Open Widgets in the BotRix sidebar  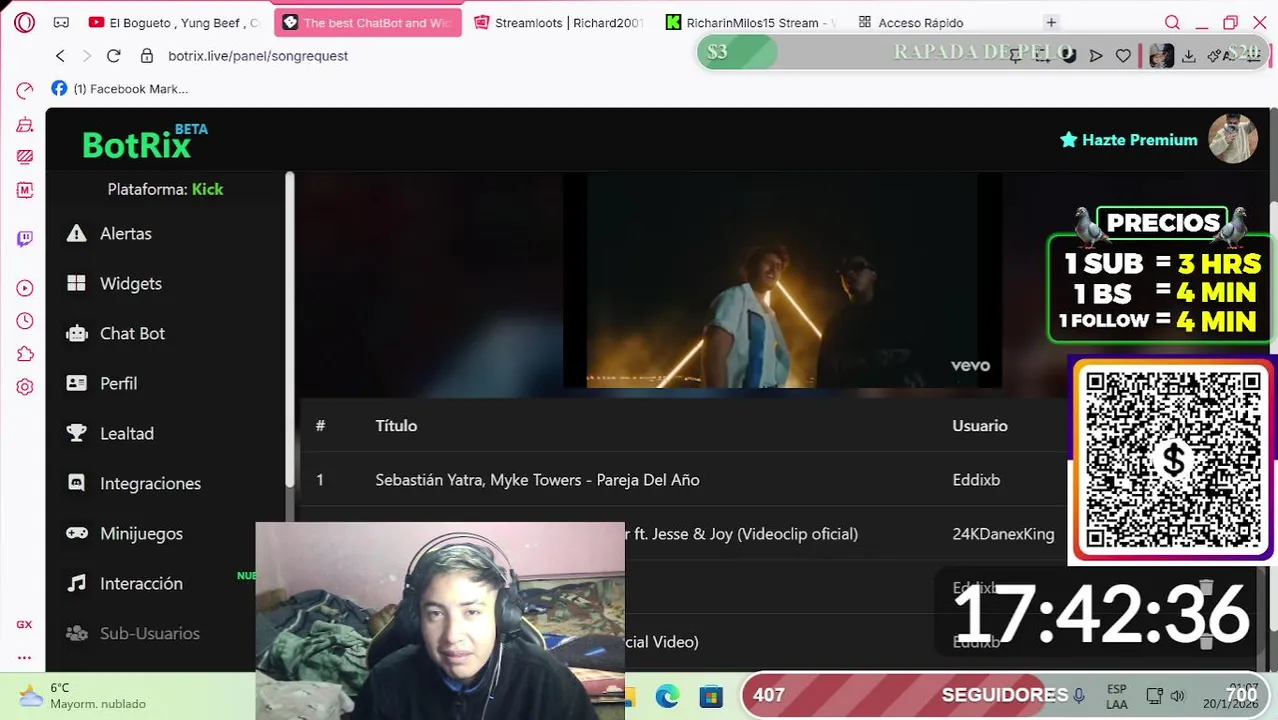[131, 284]
